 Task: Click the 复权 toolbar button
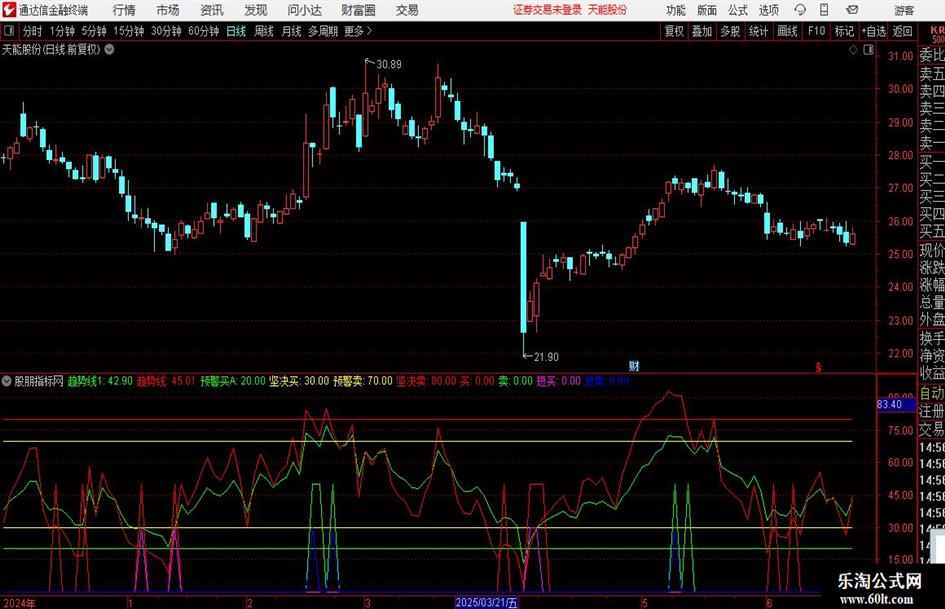tap(674, 31)
